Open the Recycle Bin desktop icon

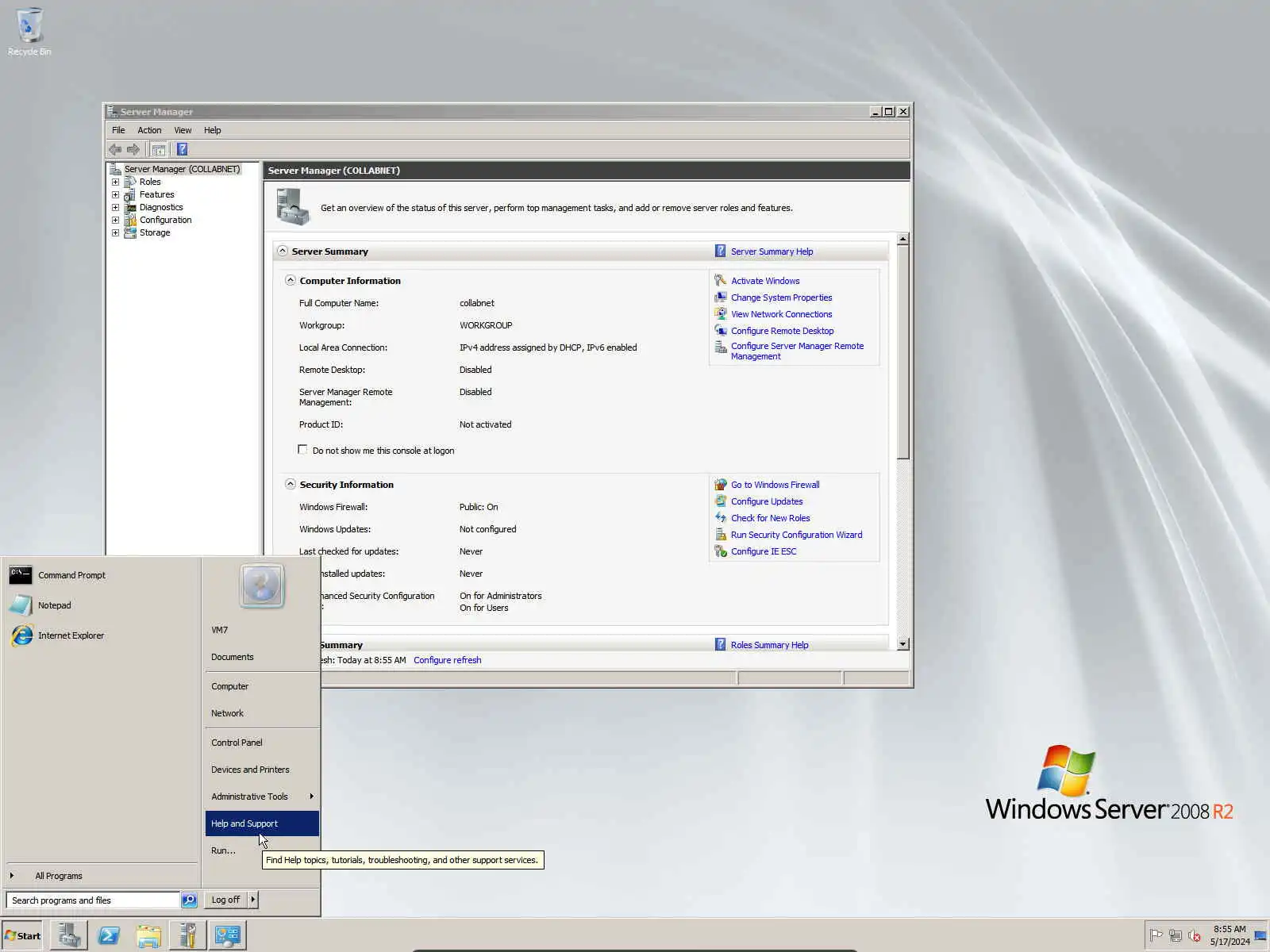(29, 32)
